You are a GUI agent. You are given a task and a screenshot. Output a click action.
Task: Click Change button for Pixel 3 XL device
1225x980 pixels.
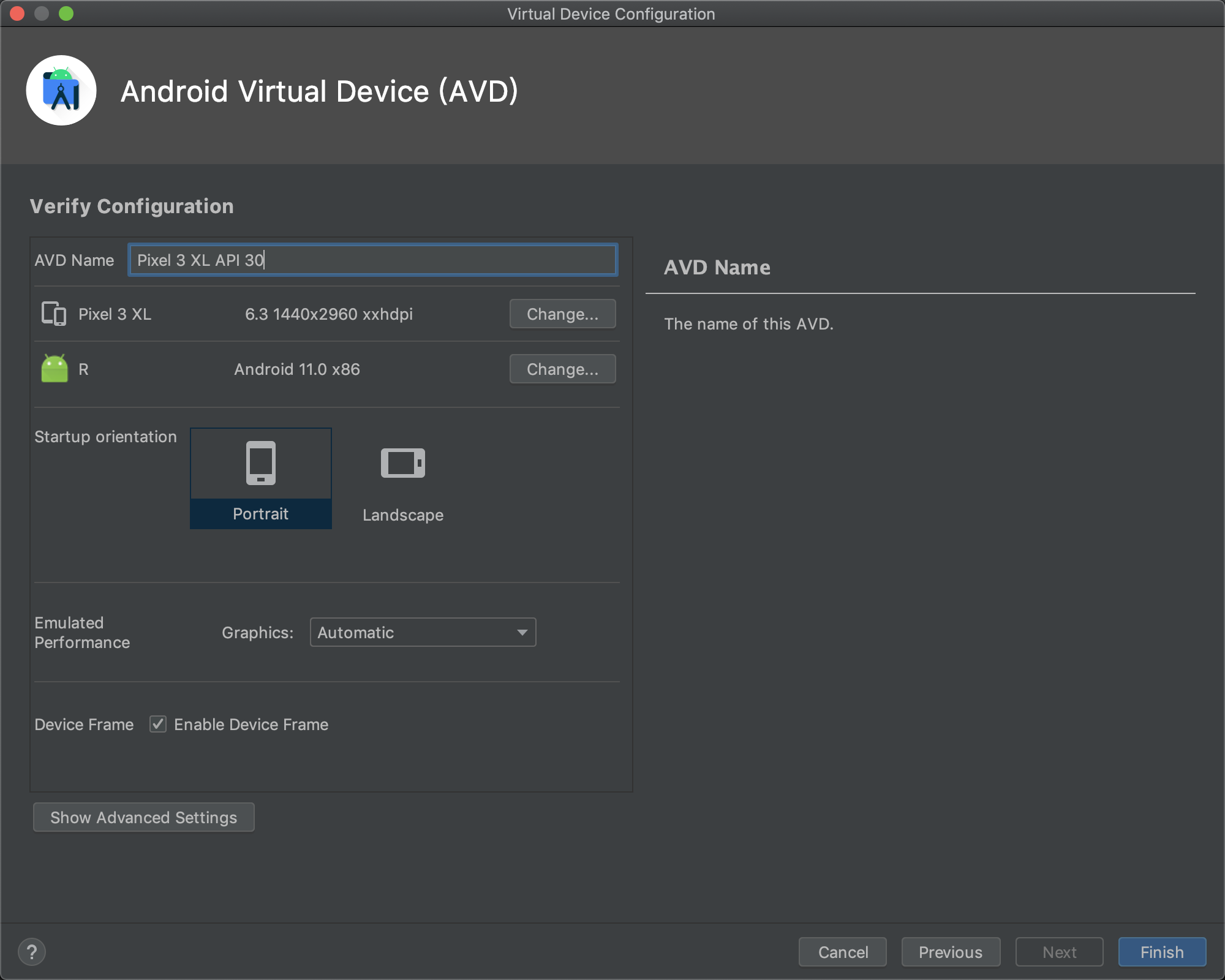pos(561,313)
